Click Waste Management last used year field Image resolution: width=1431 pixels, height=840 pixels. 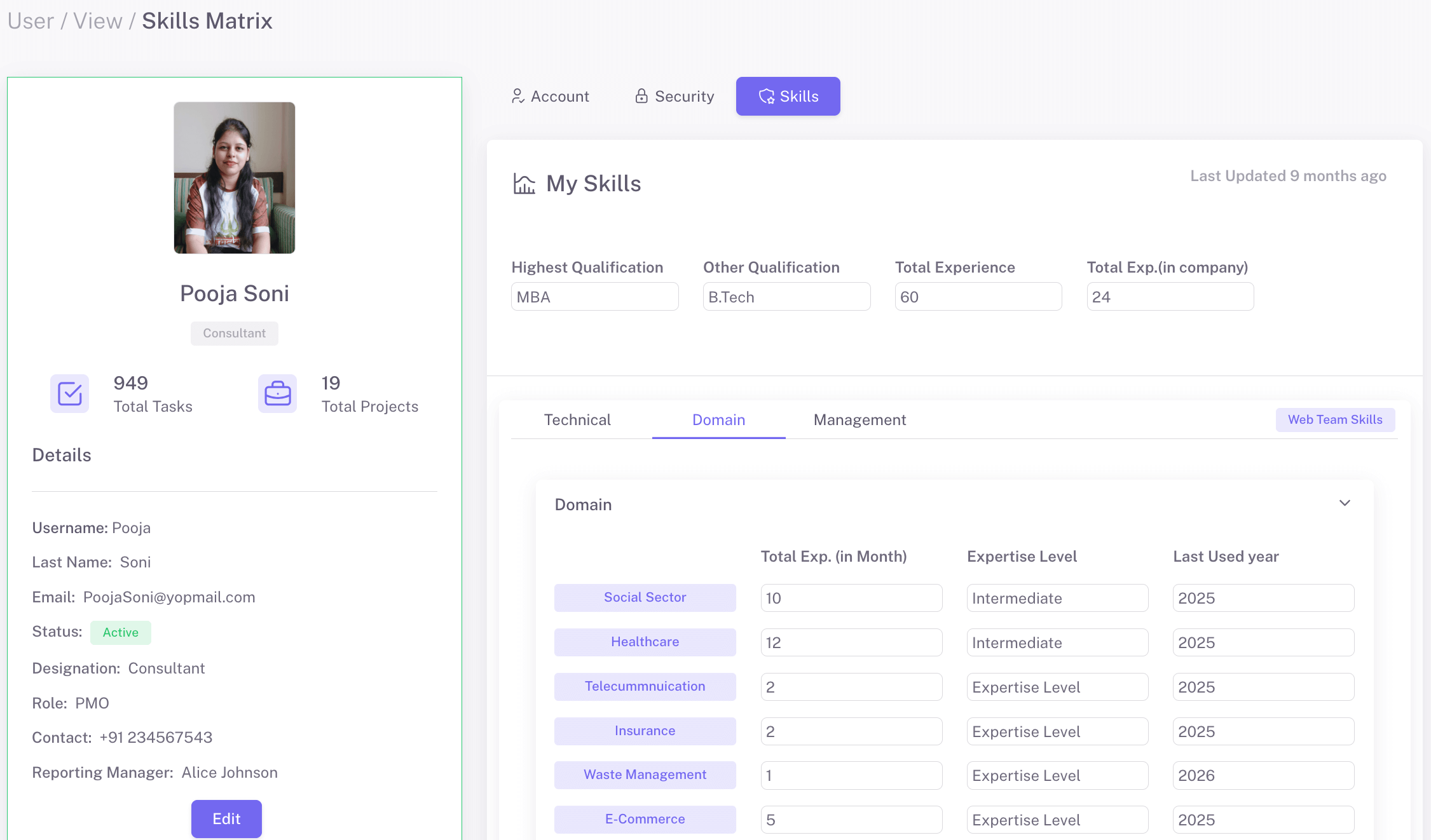click(1263, 775)
